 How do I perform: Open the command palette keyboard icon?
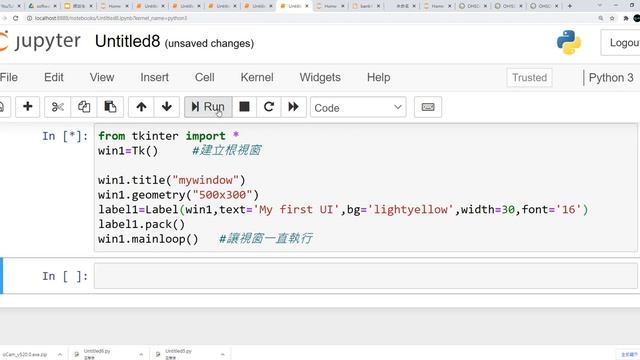[x=428, y=107]
